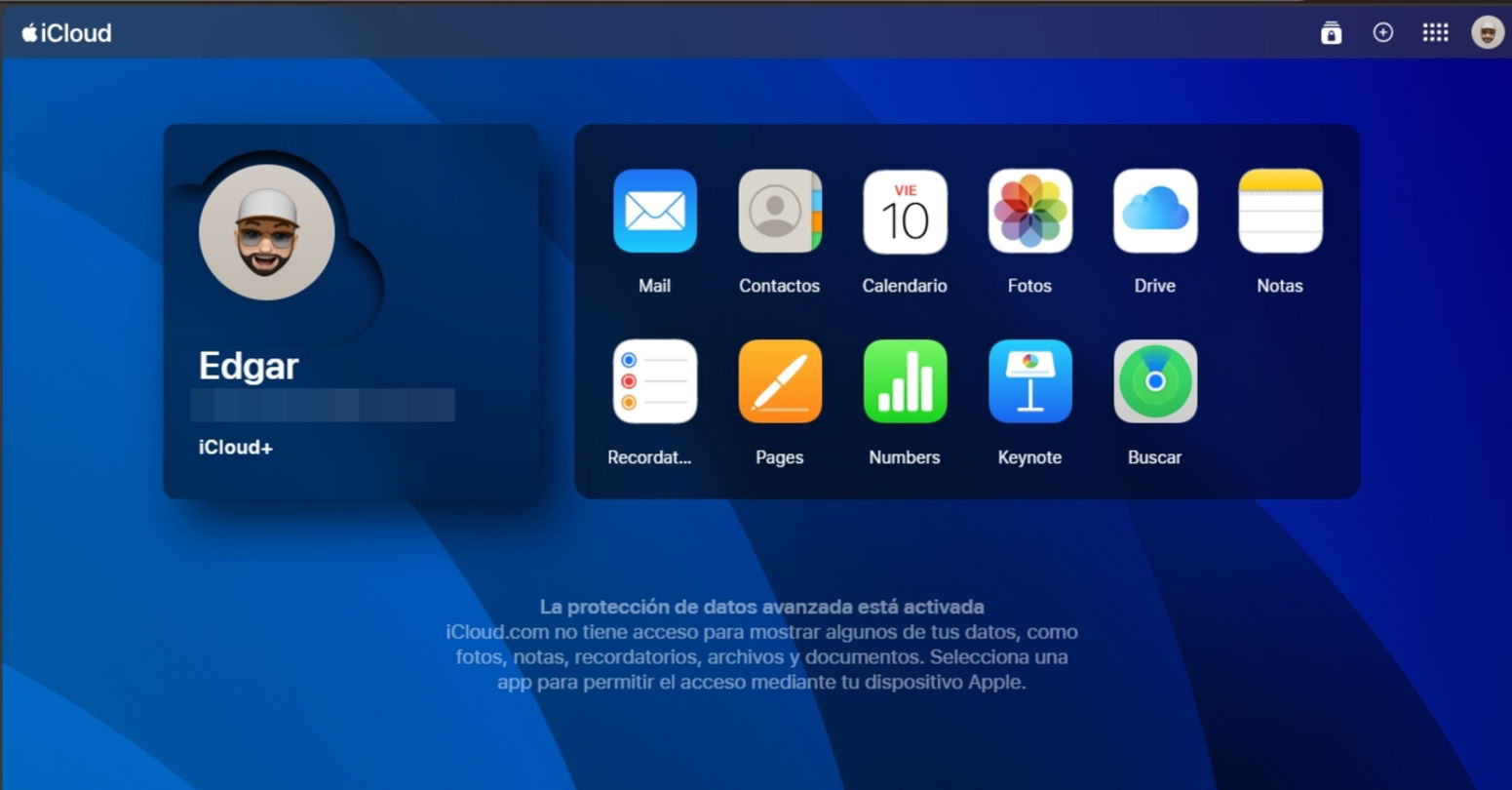Click the Drive label text

coord(1155,286)
